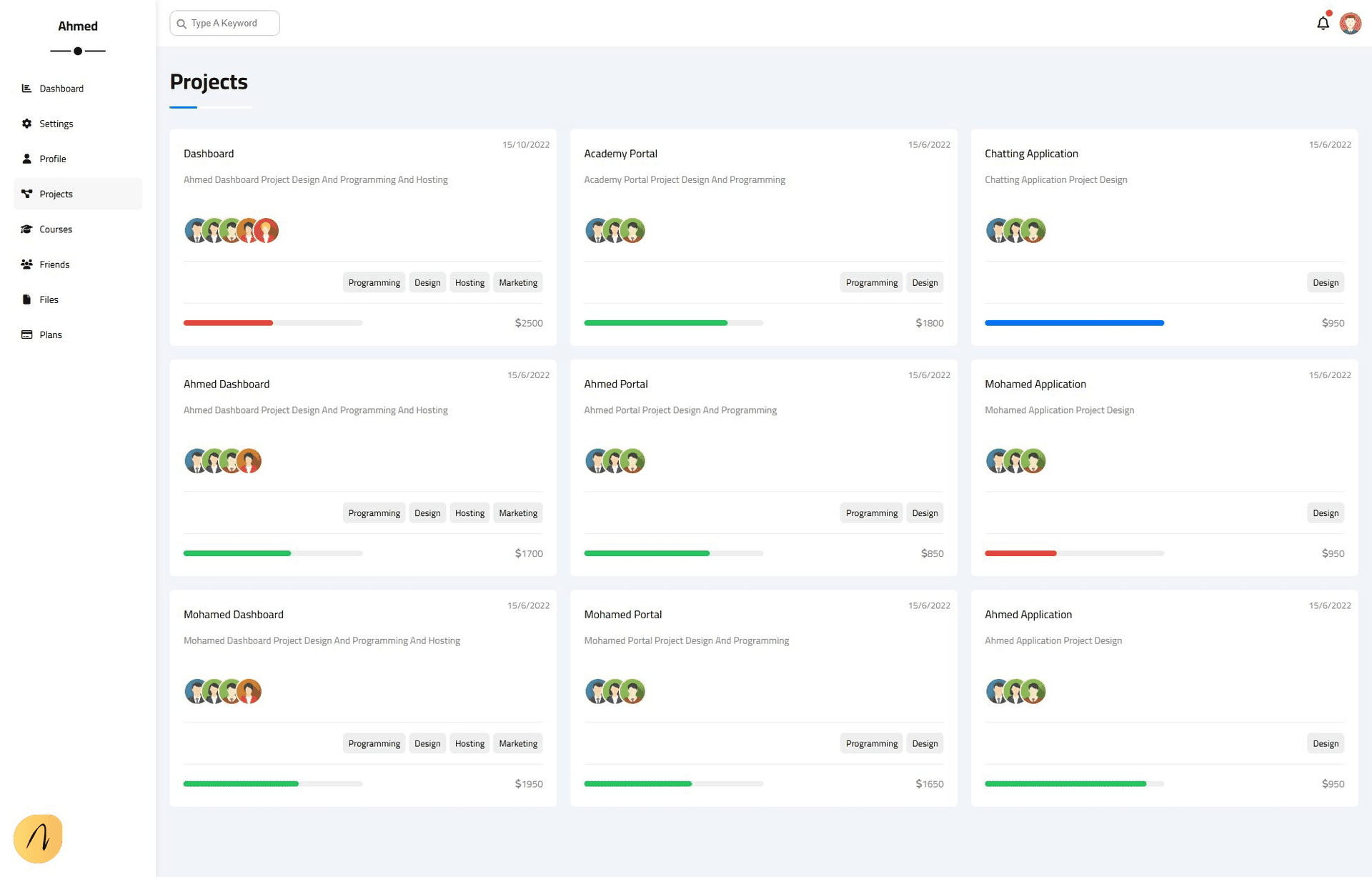Click Design tag on Academy Portal card

point(925,282)
